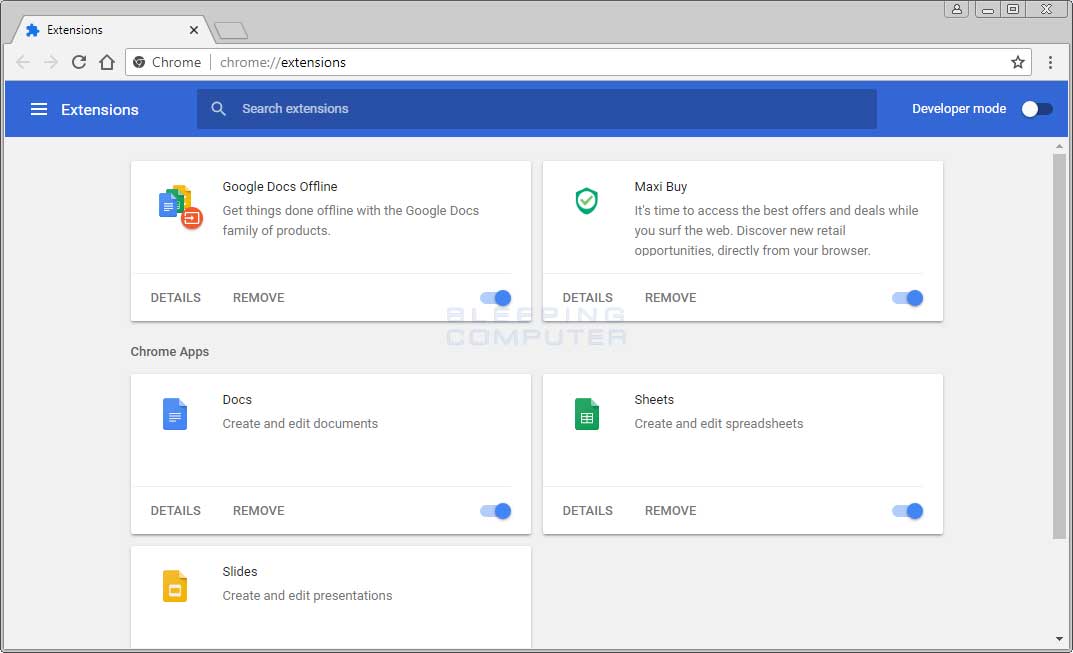Click the scrollbar down arrow
Screen dimensions: 1073x653
[1059, 639]
